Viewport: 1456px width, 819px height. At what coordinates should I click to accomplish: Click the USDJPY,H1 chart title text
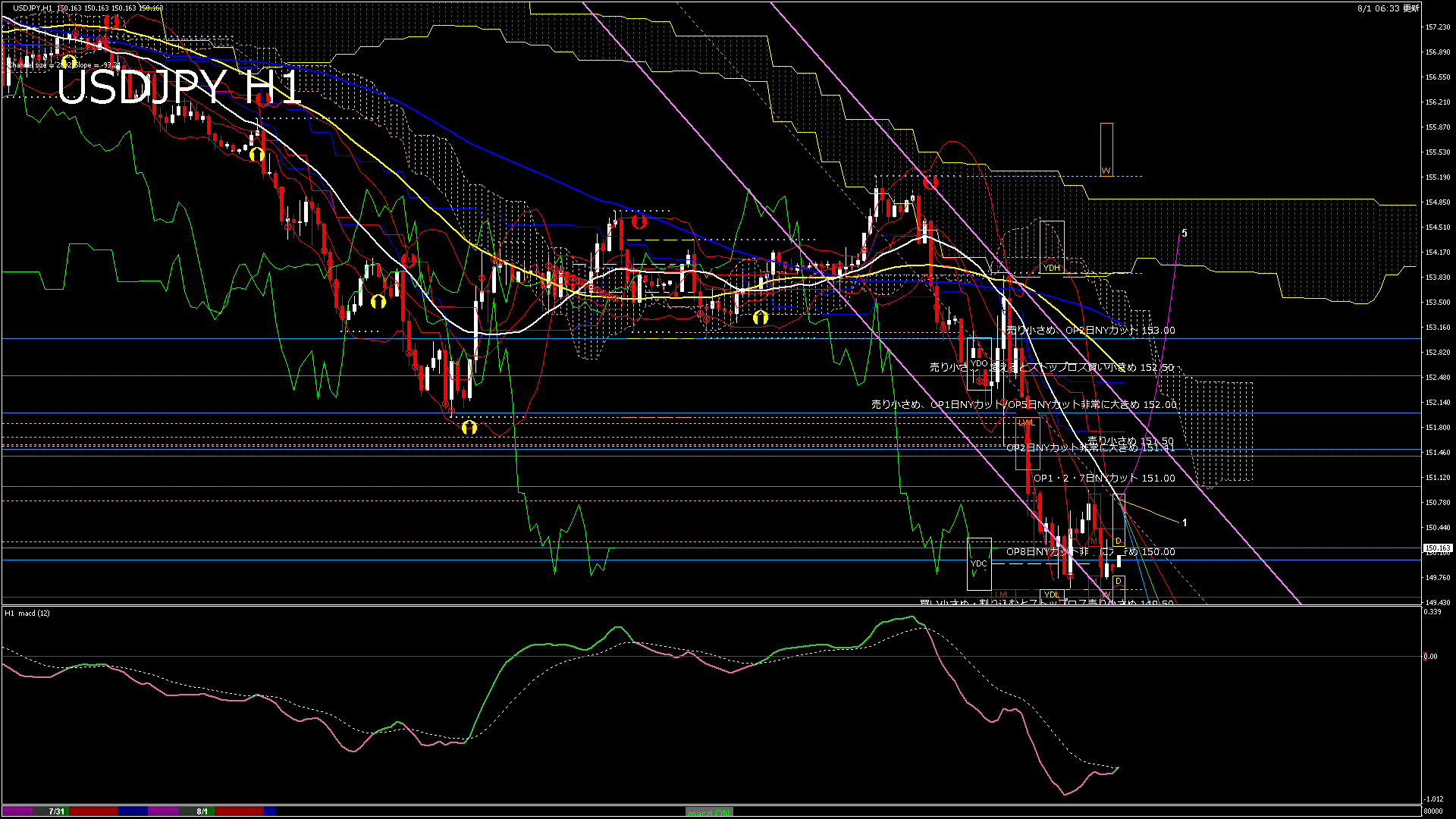[x=33, y=8]
